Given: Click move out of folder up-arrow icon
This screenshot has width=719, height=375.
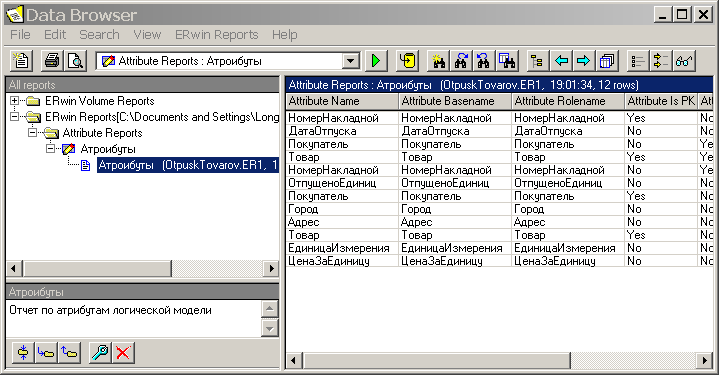Looking at the screenshot, I should click(x=69, y=353).
